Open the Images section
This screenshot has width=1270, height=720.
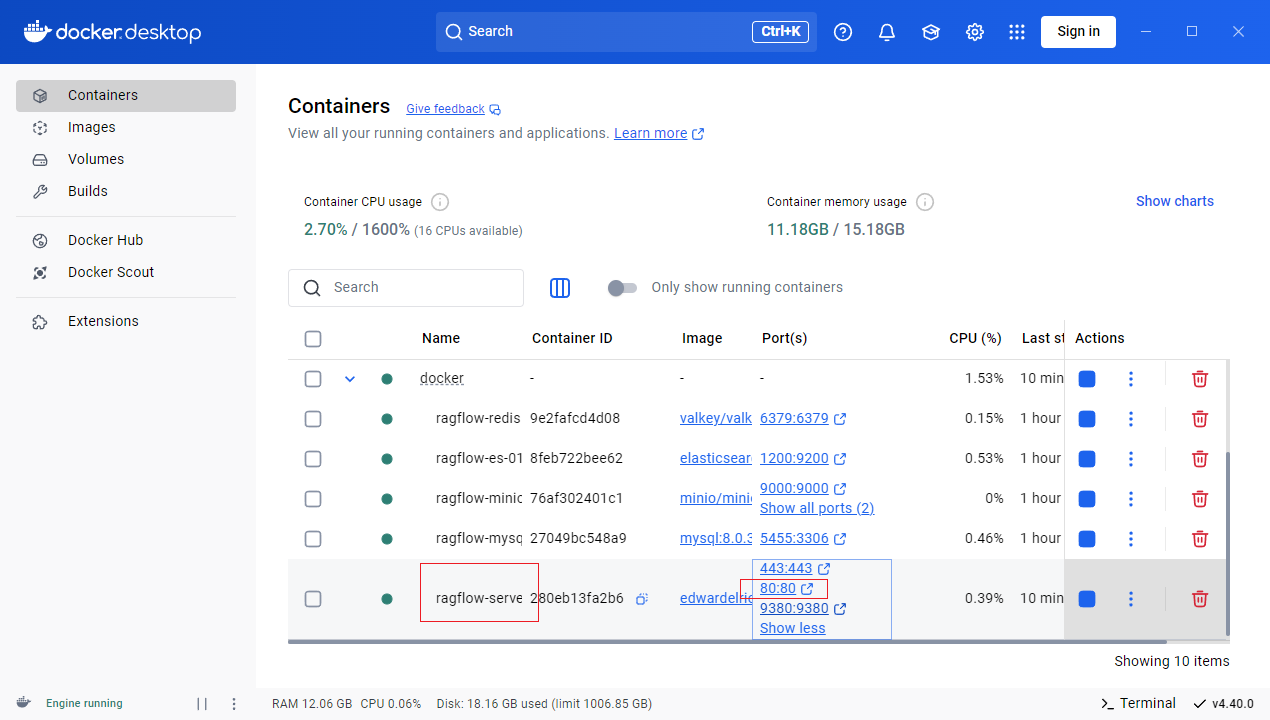[x=126, y=128]
